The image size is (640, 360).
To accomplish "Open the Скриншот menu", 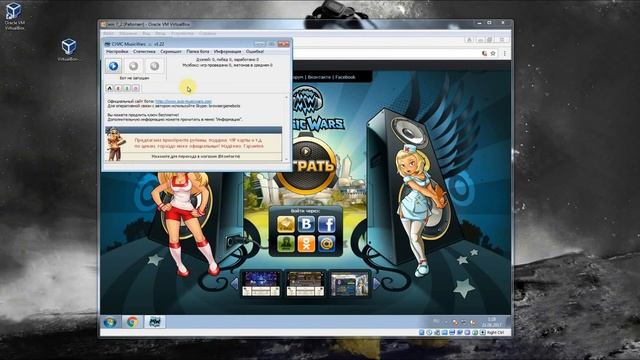I will coord(171,51).
